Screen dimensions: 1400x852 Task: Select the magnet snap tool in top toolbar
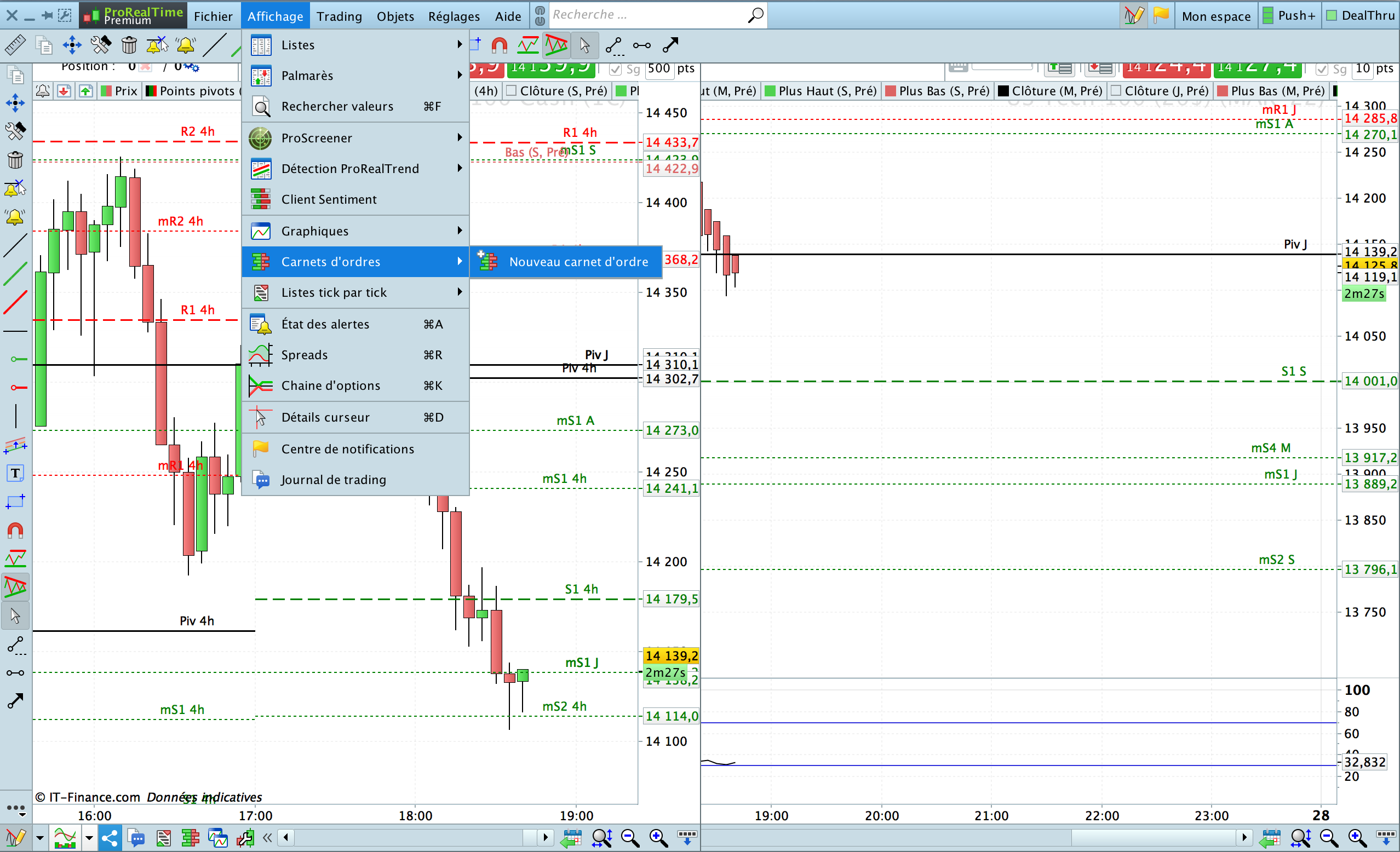499,45
